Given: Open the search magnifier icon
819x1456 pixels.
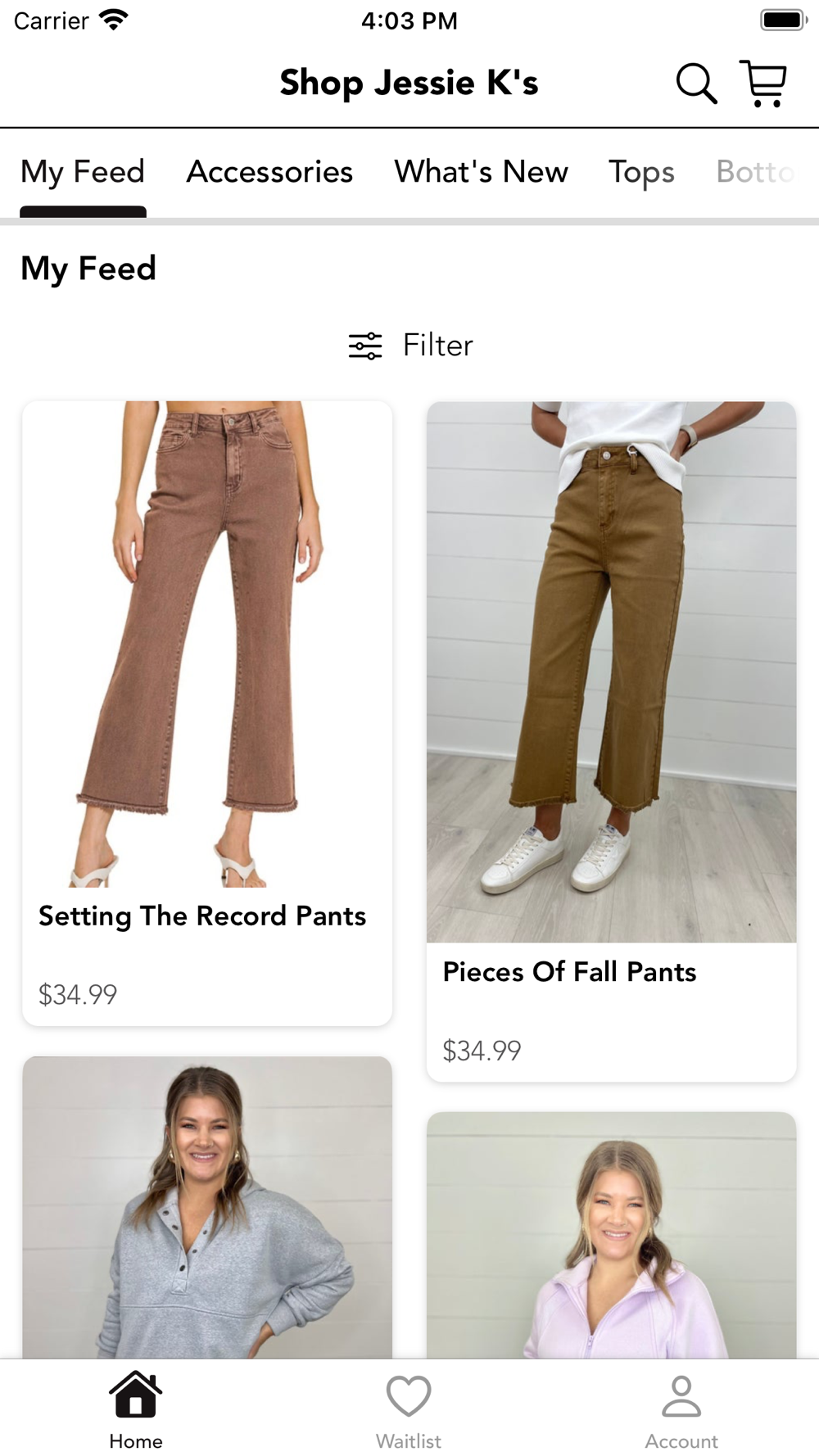Looking at the screenshot, I should click(x=696, y=83).
